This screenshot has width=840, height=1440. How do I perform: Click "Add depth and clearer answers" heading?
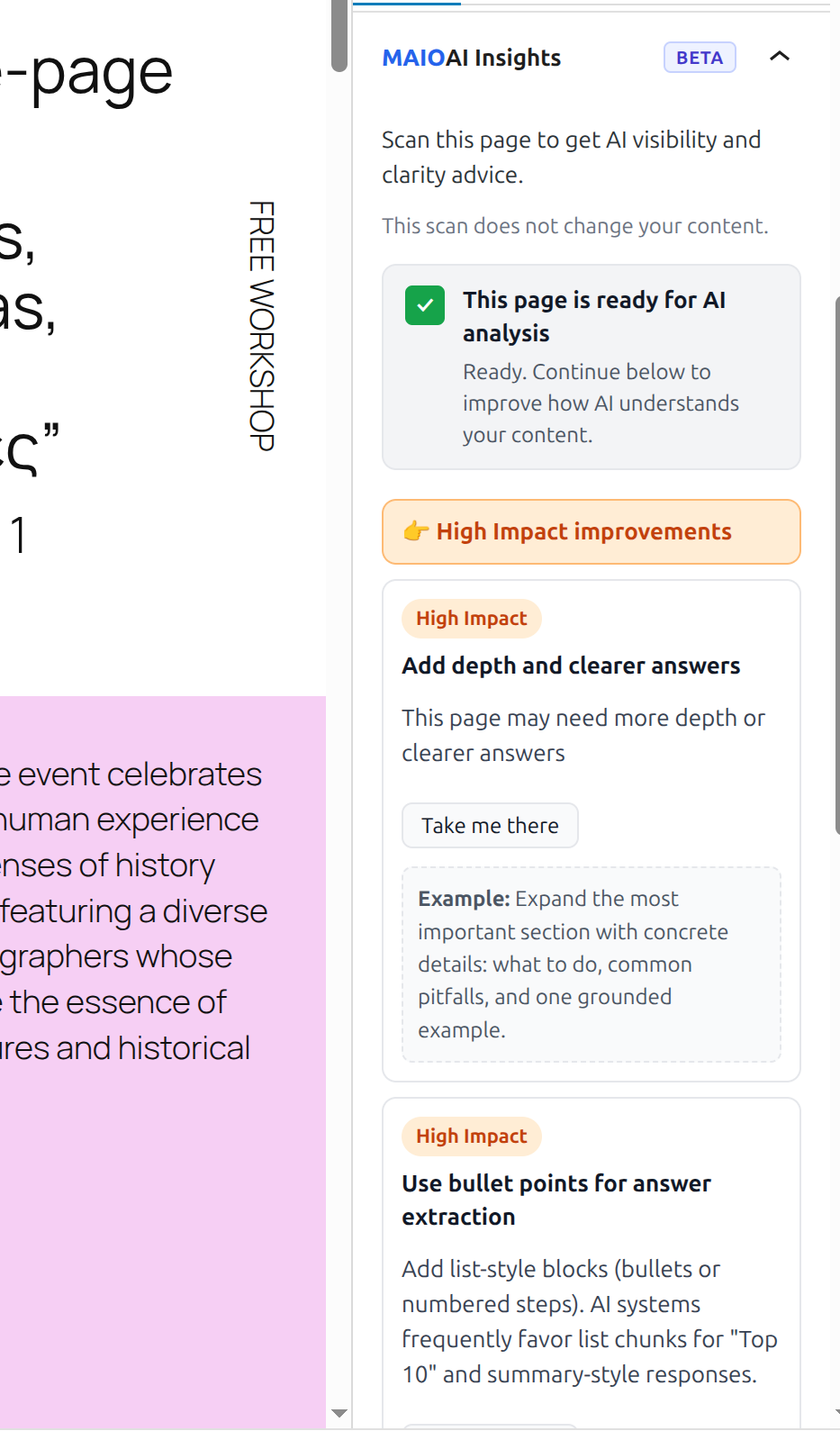(571, 666)
